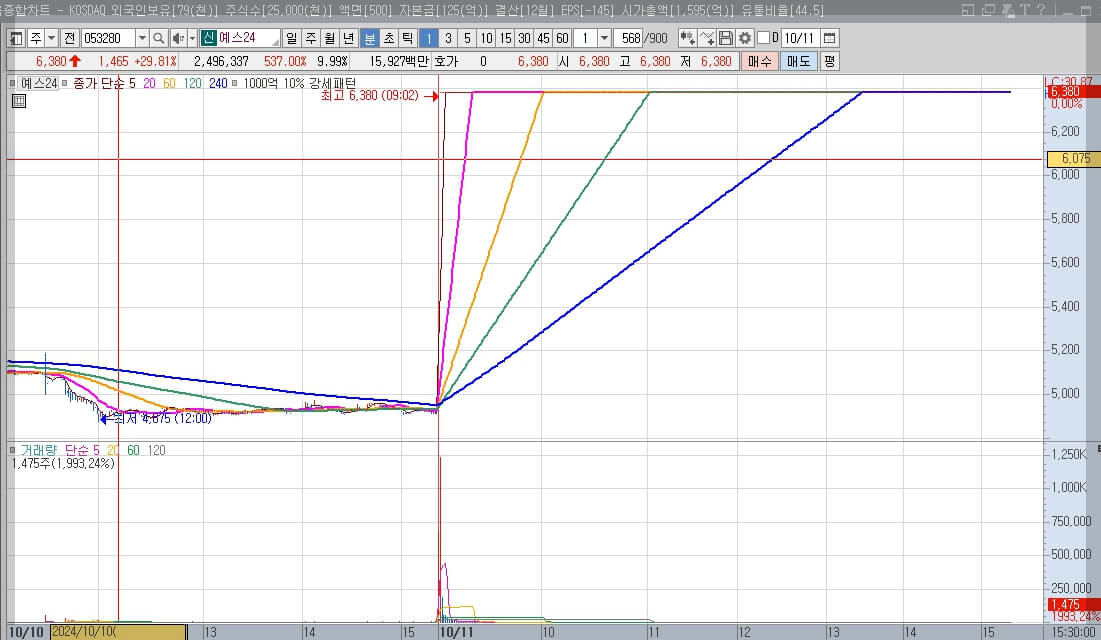
Task: Click the title bar help question icon
Action: (1041, 10)
